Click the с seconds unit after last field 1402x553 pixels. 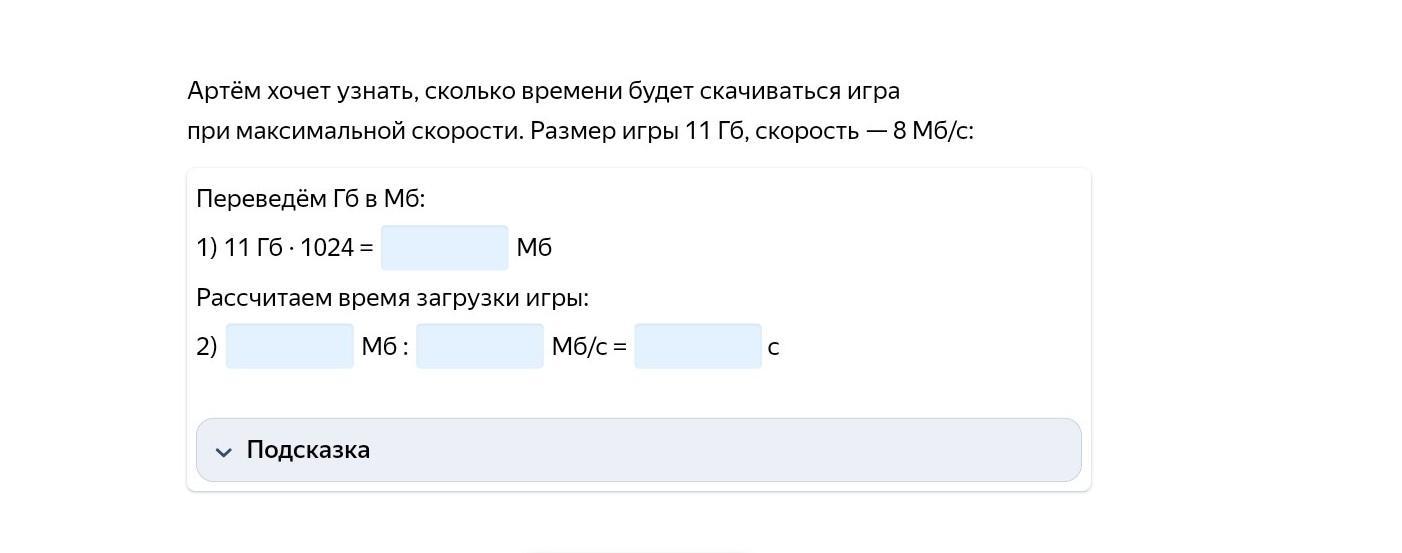(773, 348)
